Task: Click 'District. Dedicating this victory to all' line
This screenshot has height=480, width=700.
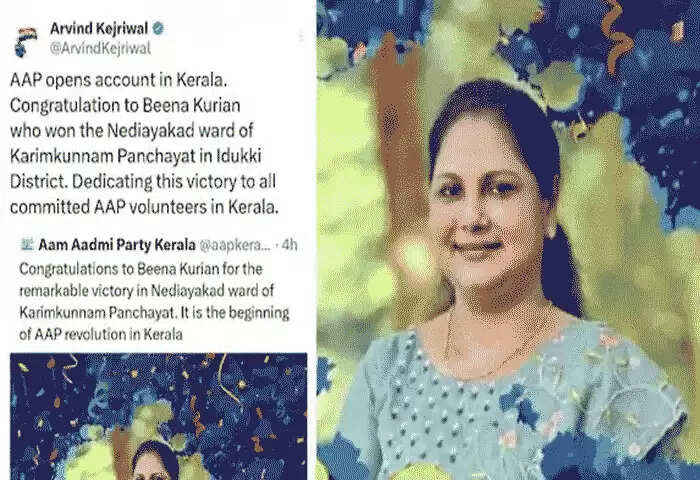Action: tap(143, 182)
